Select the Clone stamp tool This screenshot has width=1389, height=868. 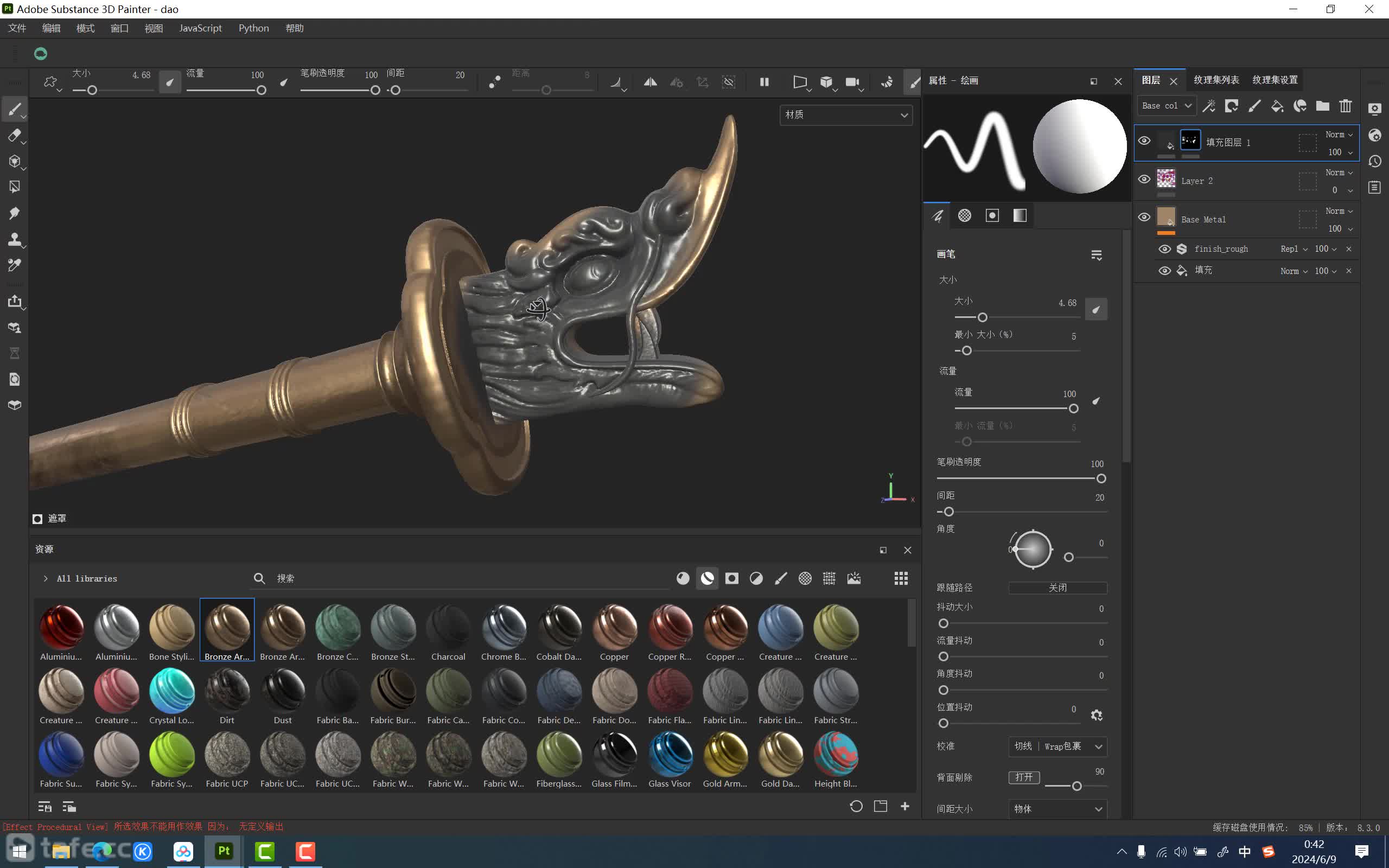15,239
